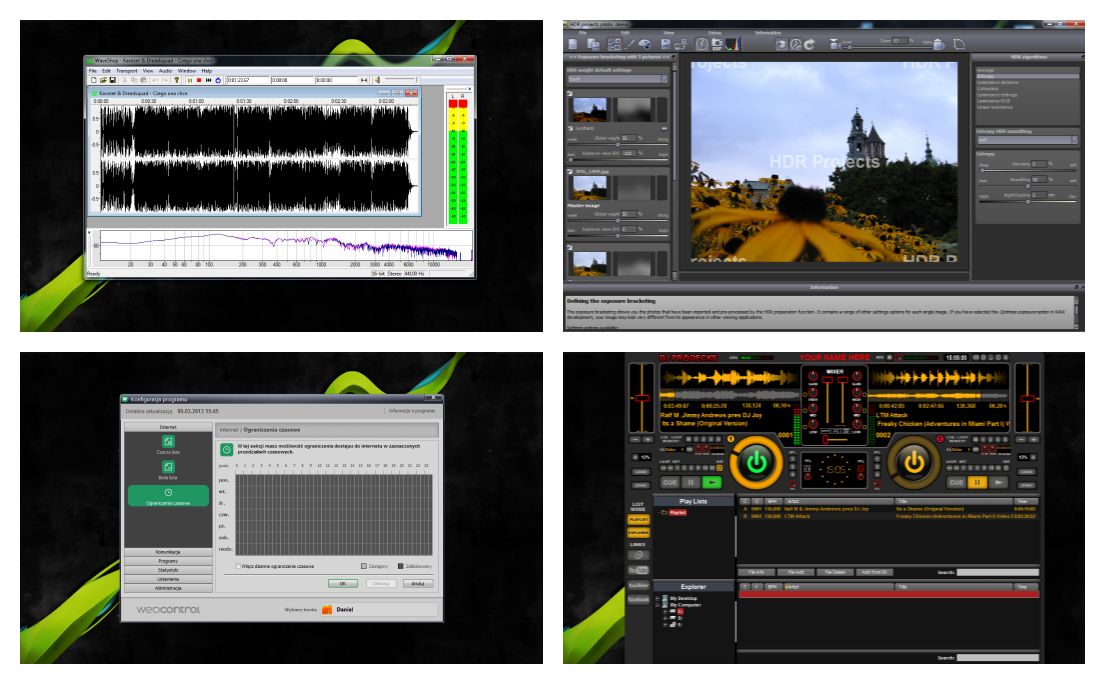Open the Help menu in WaveShop
Screen dimensions: 1105x684
(x=206, y=71)
